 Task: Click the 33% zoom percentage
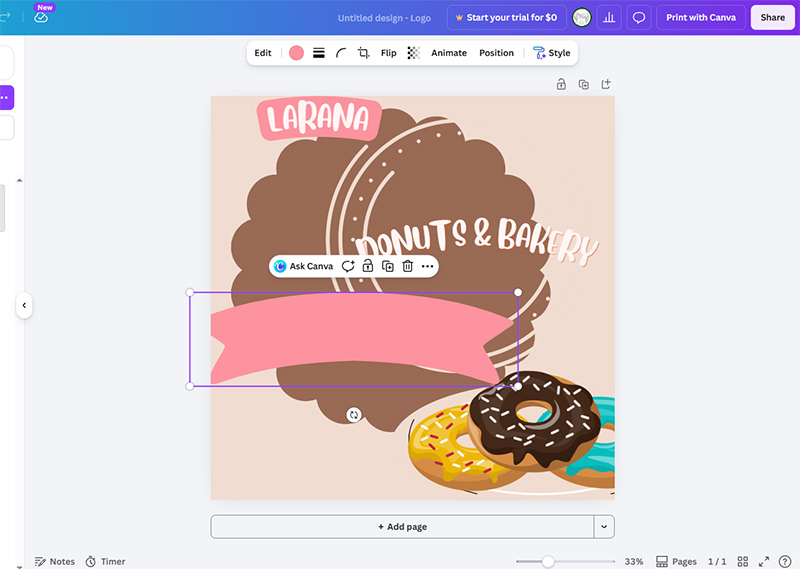(634, 561)
